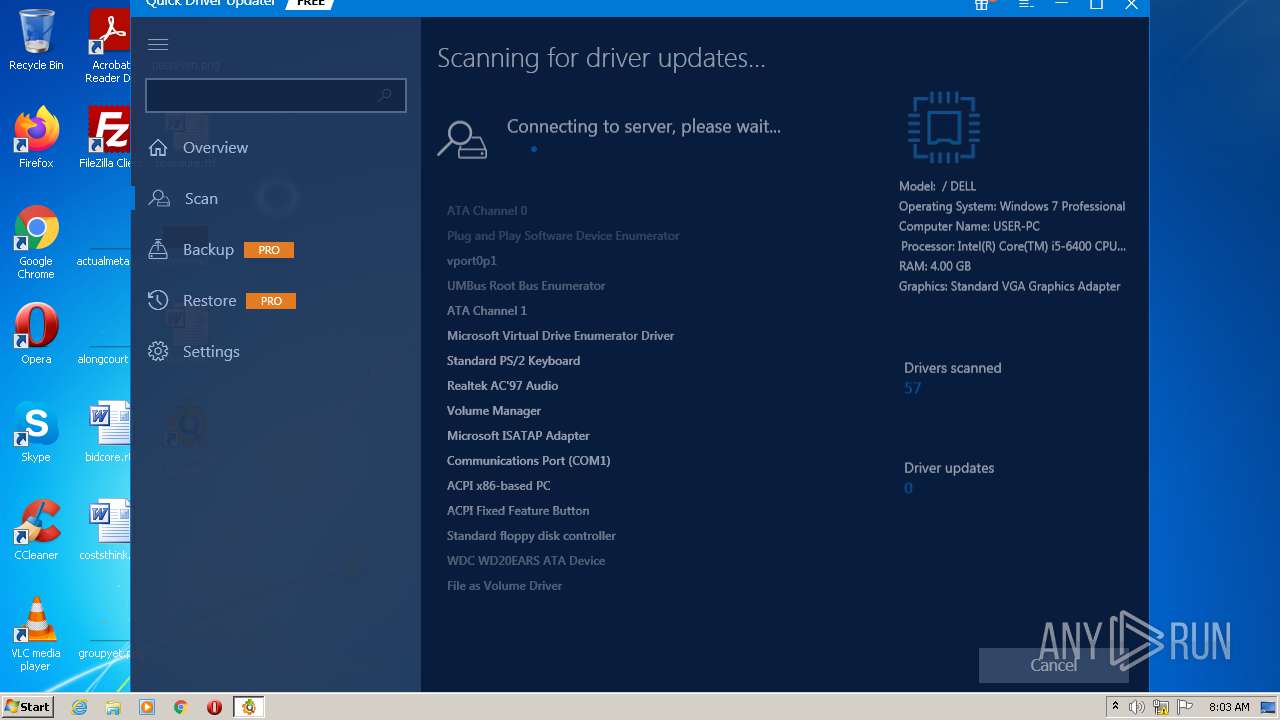Open Opera desktop shortcut

pyautogui.click(x=36, y=334)
